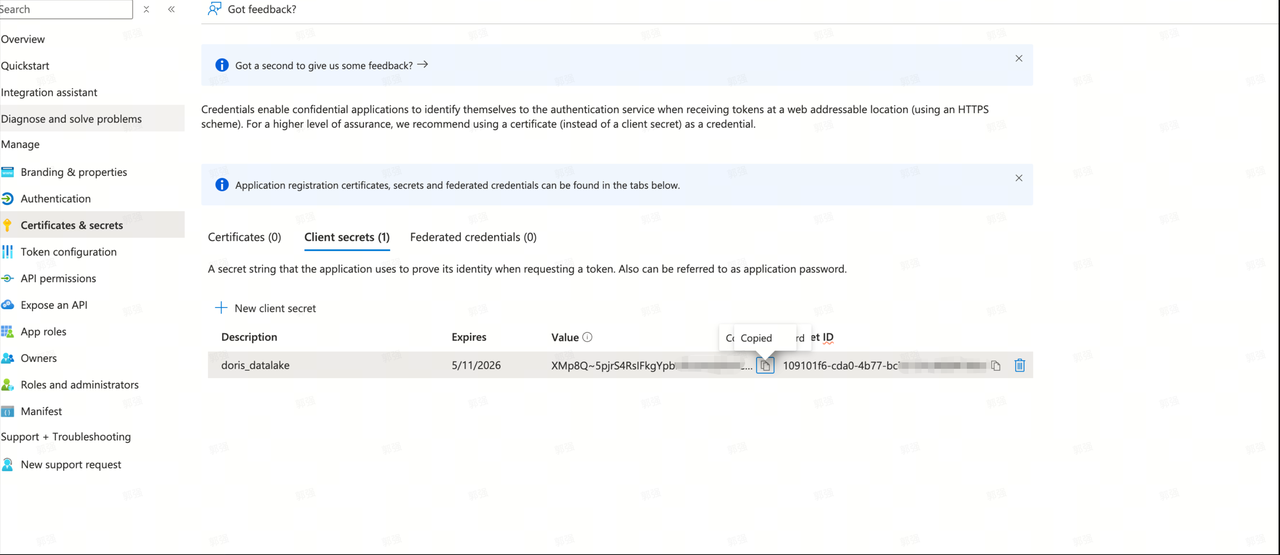
Task: Open the Federated credentials (0) tab
Action: click(473, 237)
